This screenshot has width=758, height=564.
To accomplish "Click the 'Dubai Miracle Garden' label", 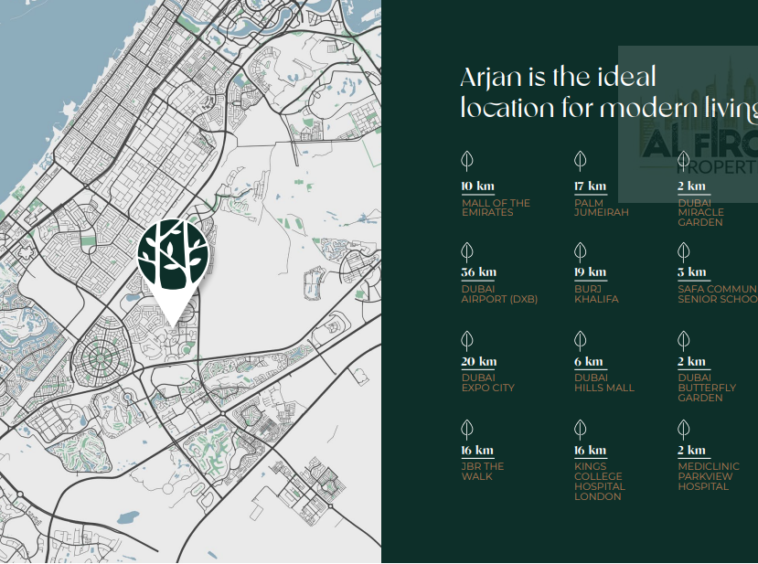I will [700, 213].
